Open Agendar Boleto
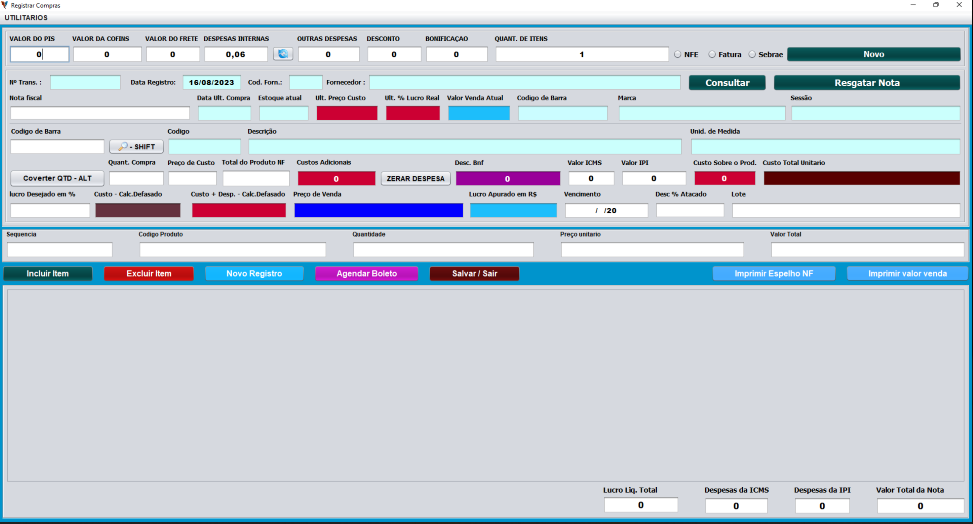The width and height of the screenshot is (973, 524). (x=366, y=273)
